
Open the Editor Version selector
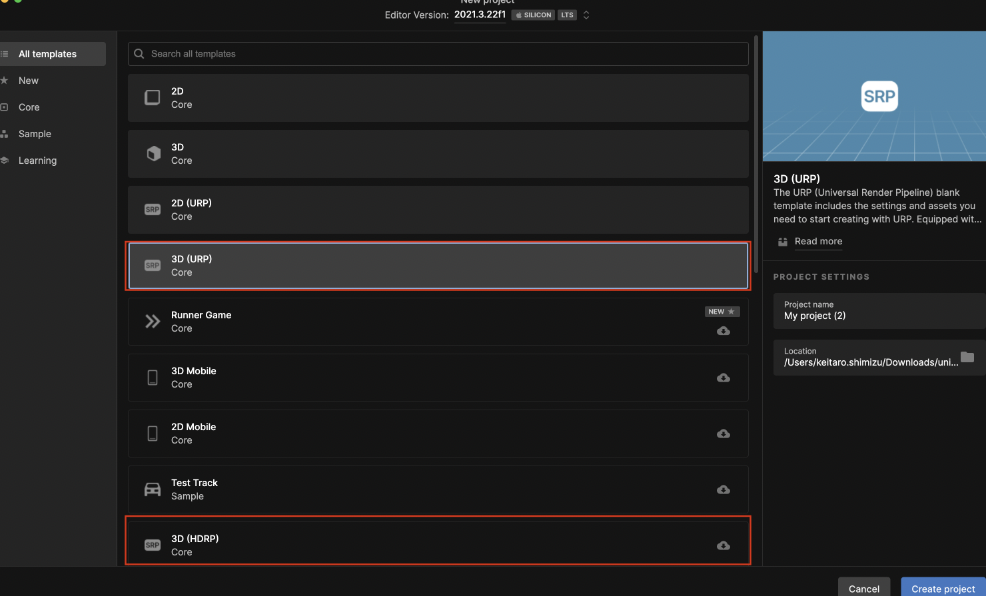pos(585,15)
